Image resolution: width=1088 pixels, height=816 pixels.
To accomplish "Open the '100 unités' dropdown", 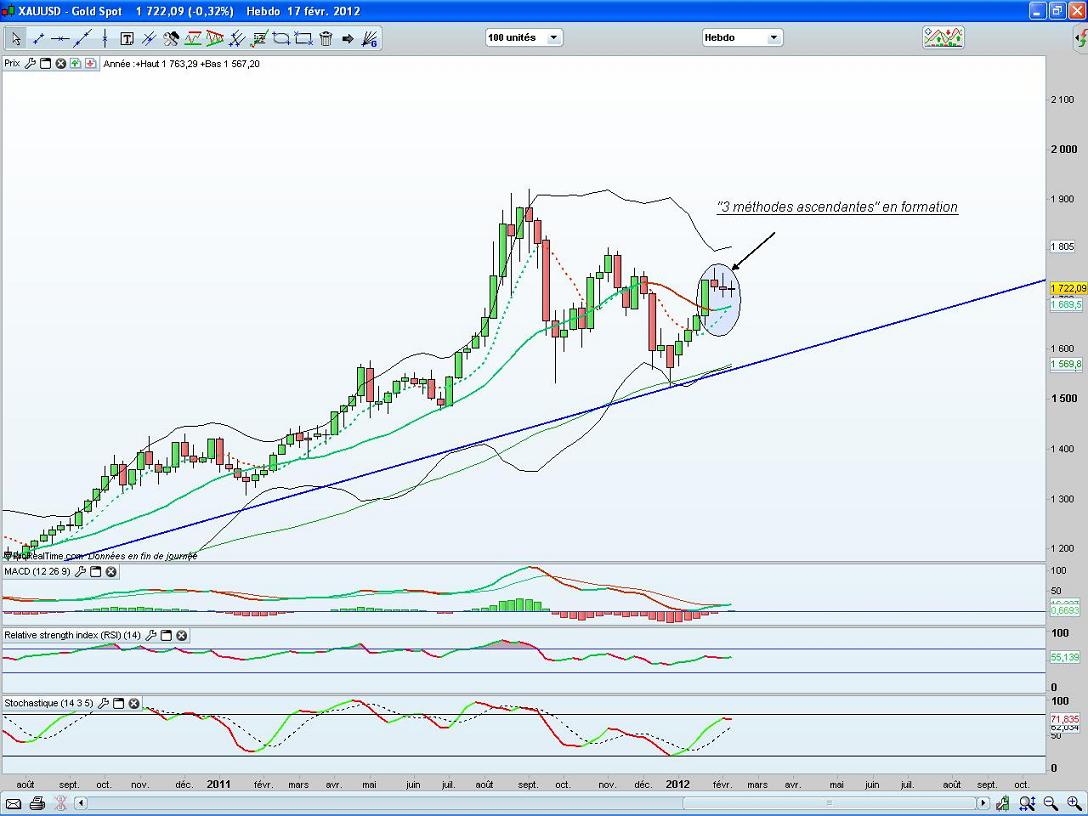I will click(523, 38).
